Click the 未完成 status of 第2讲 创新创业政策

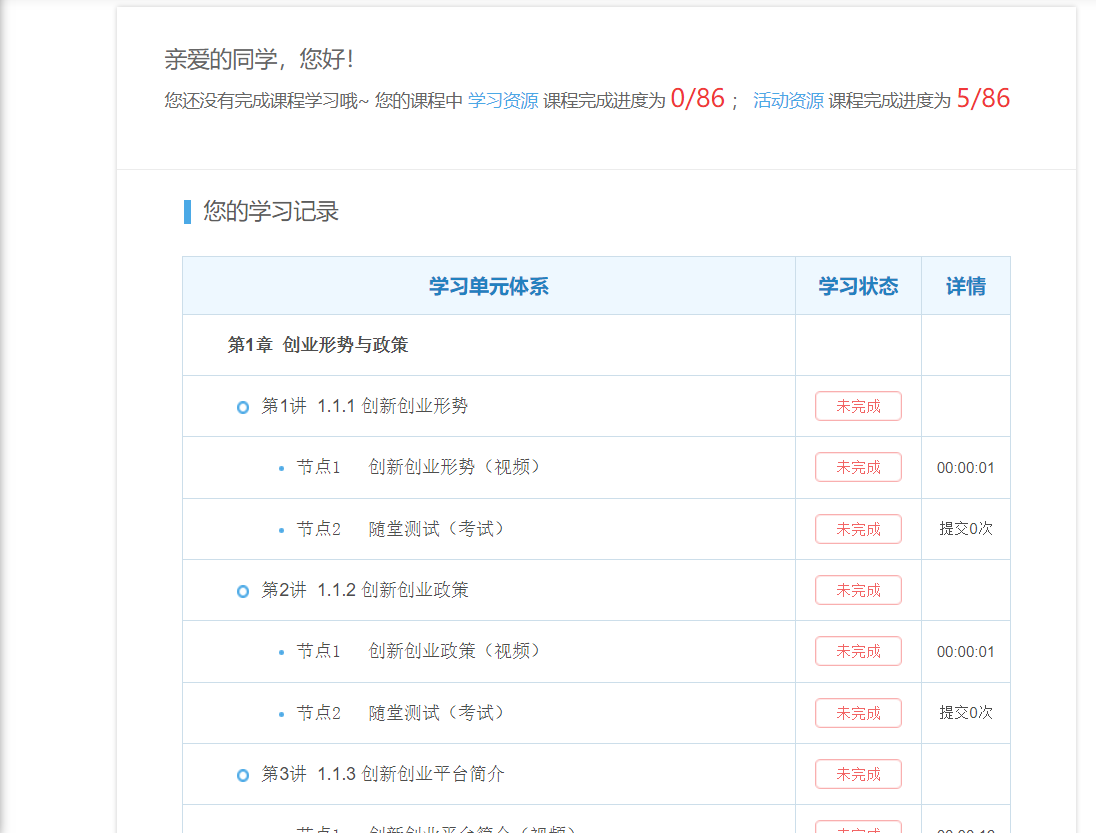tap(857, 590)
